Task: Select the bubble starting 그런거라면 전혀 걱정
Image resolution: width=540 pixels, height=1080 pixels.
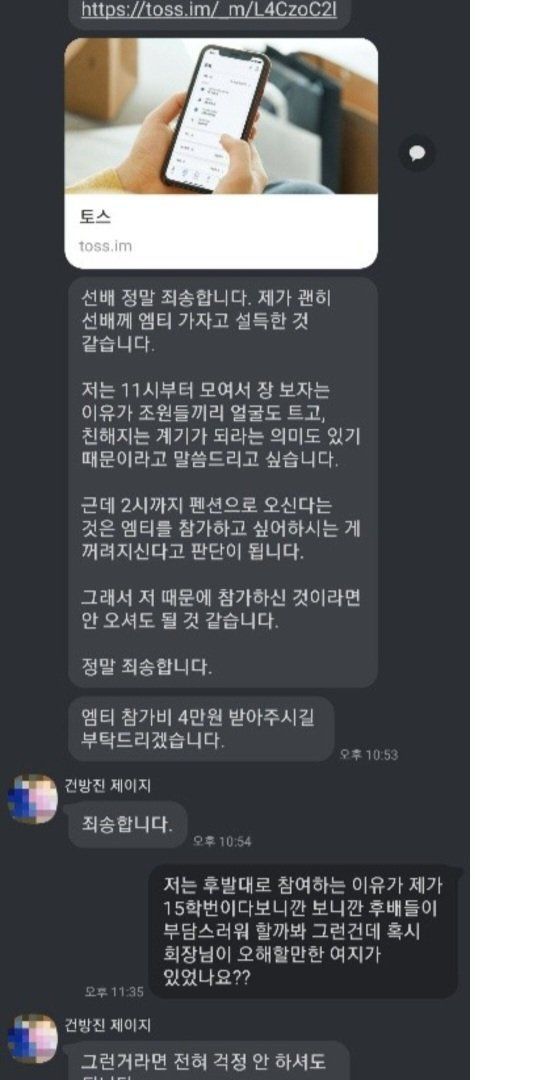Action: point(209,1063)
